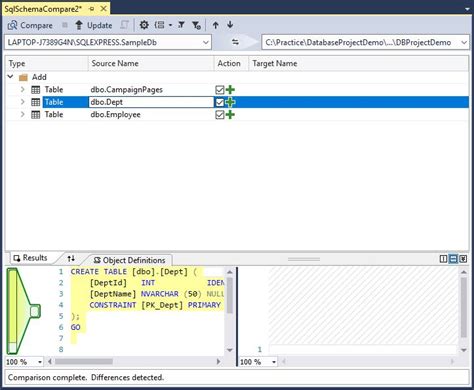
Task: Click left pane scroll-left arrow
Action: (x=50, y=362)
